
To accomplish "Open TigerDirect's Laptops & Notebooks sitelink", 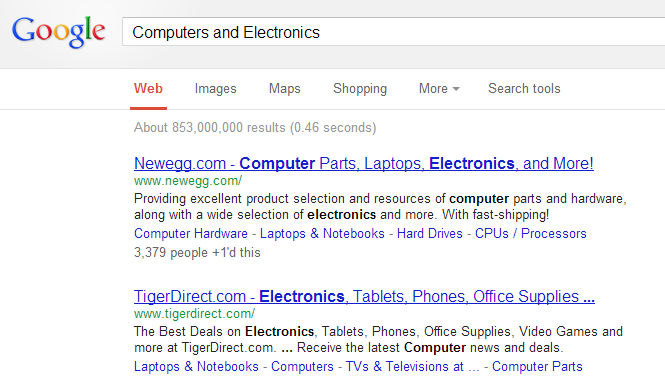I will [x=196, y=366].
